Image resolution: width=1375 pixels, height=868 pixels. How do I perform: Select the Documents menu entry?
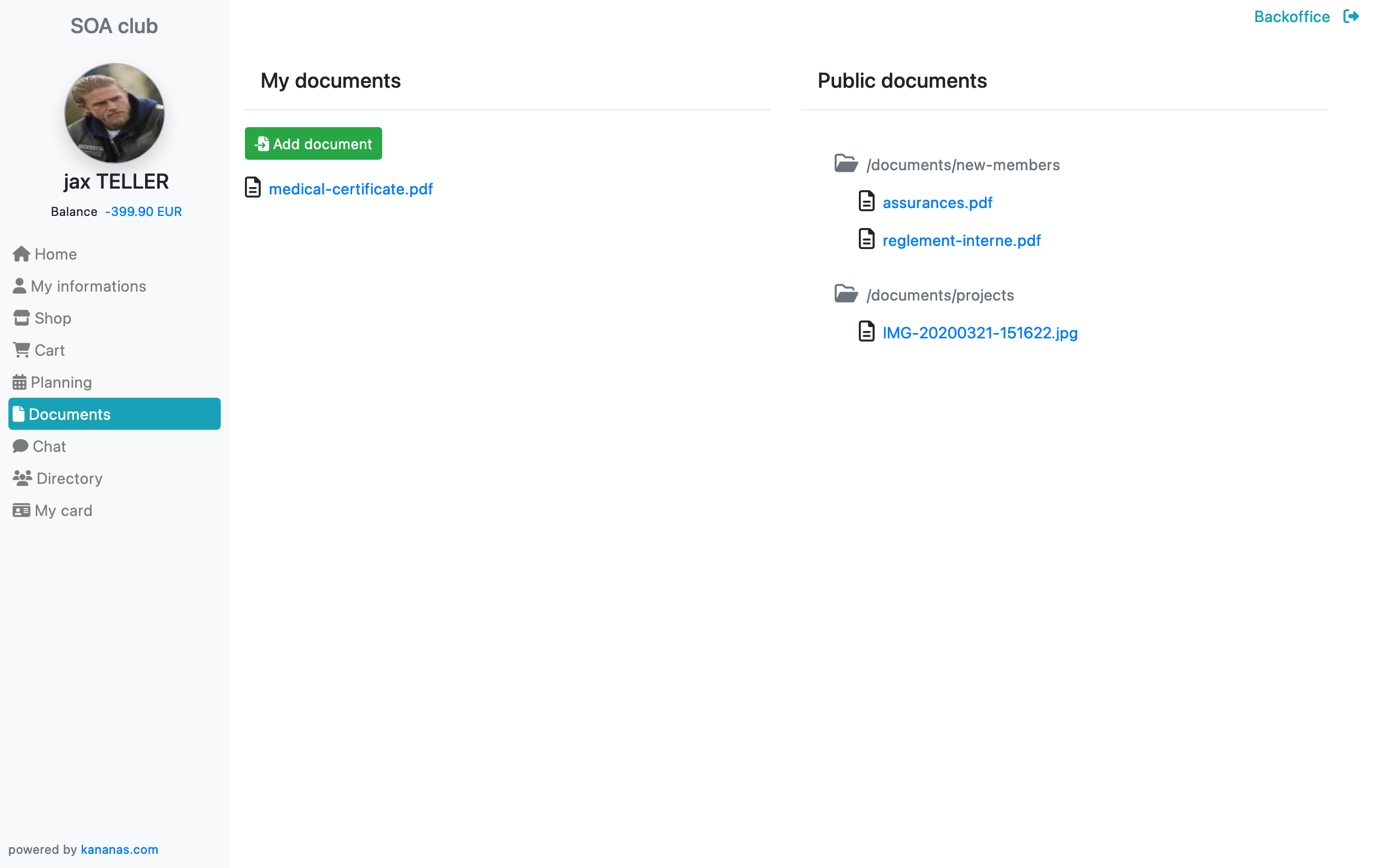[114, 414]
